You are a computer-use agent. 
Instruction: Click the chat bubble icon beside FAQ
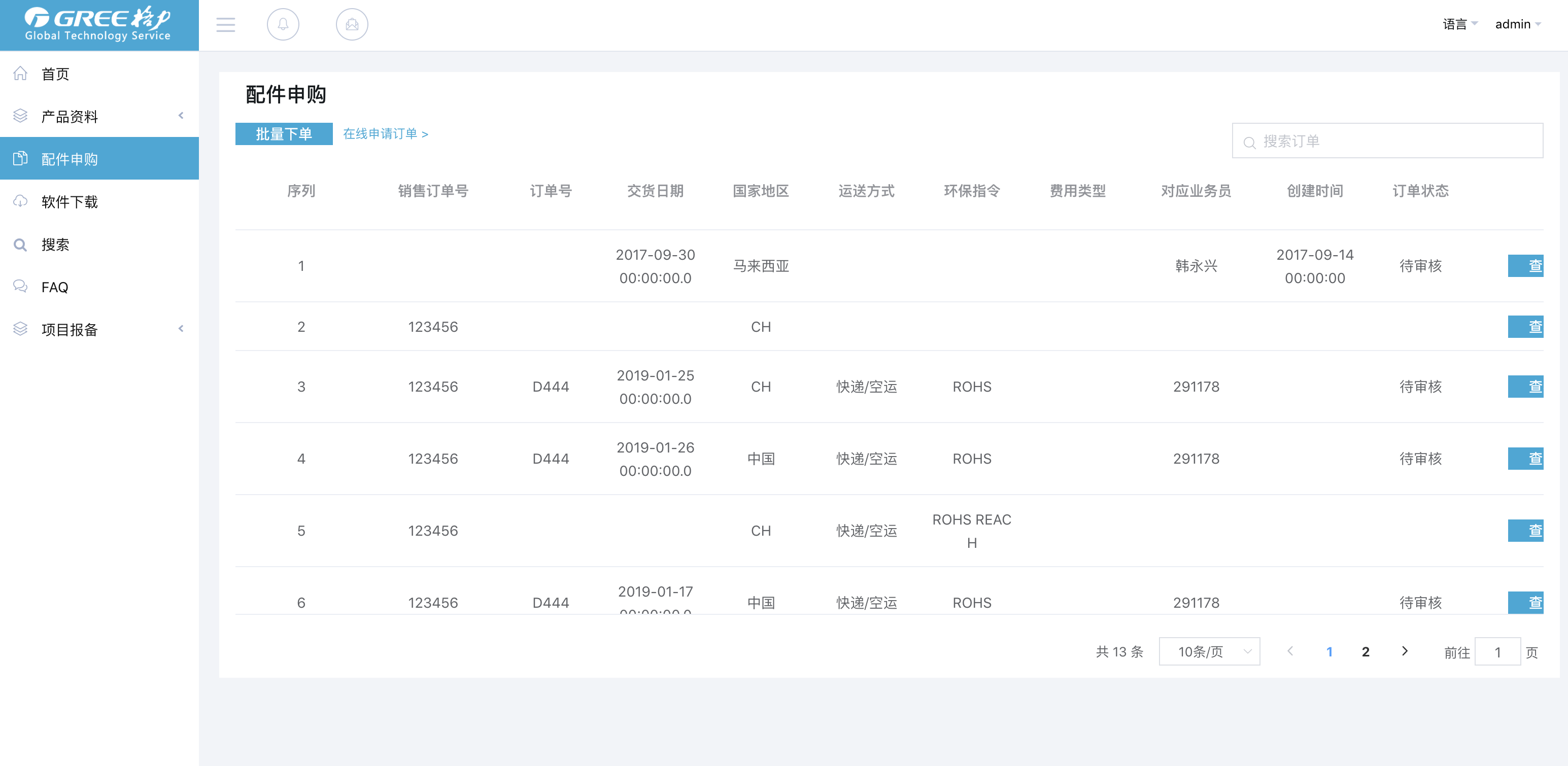click(21, 287)
